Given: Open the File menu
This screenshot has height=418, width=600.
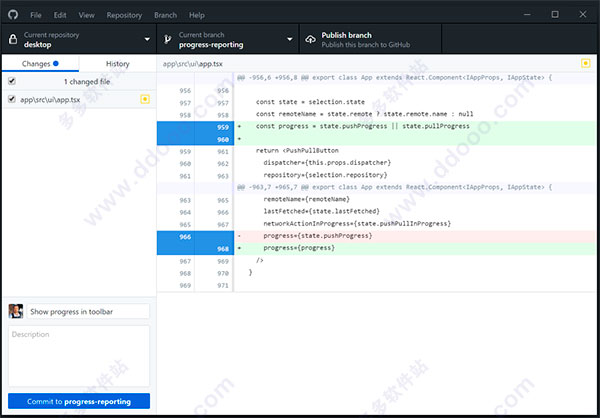Looking at the screenshot, I should pos(36,15).
